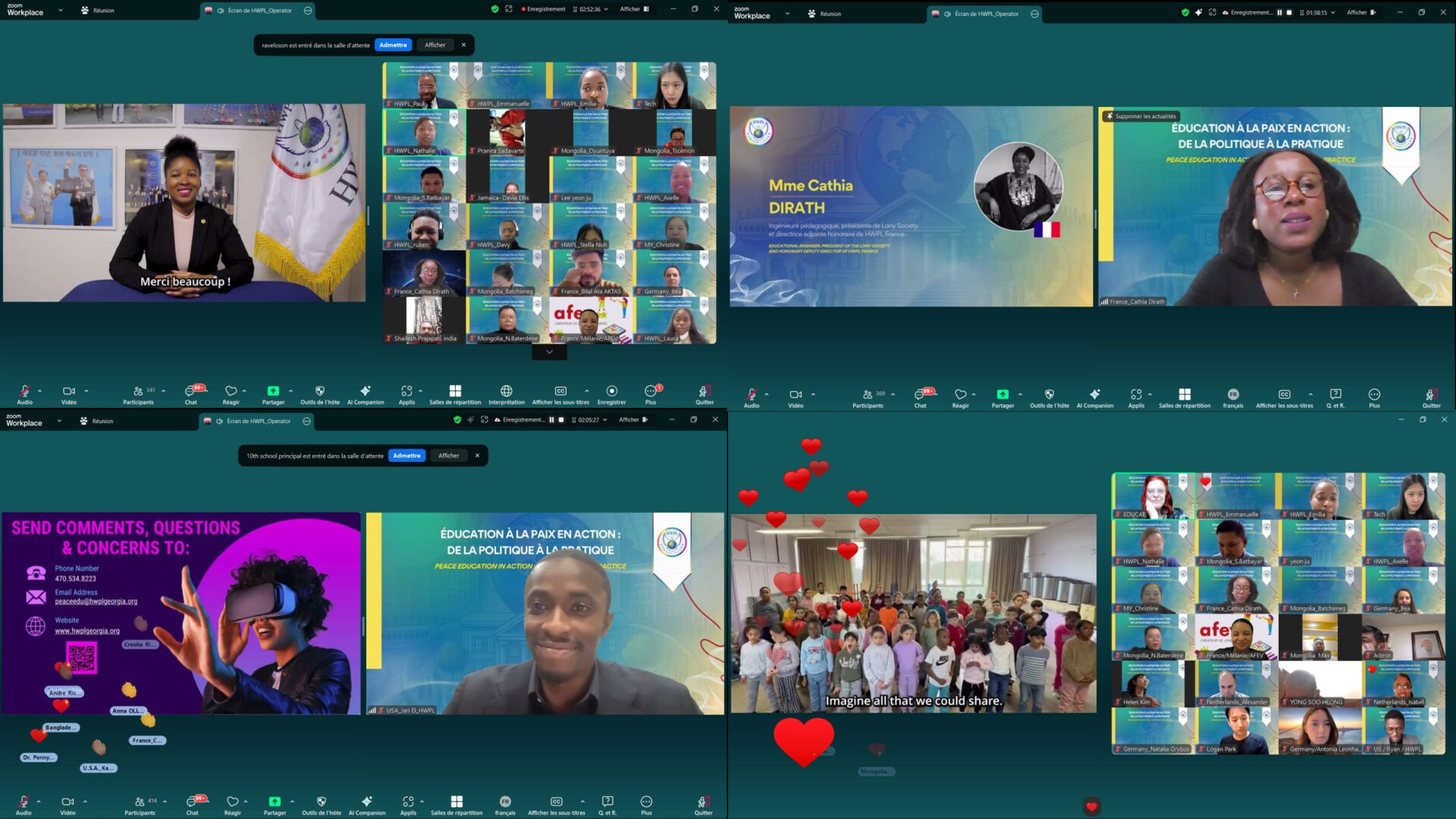Open Participants panel showing 369 attendees
This screenshot has height=819, width=1456.
868,395
